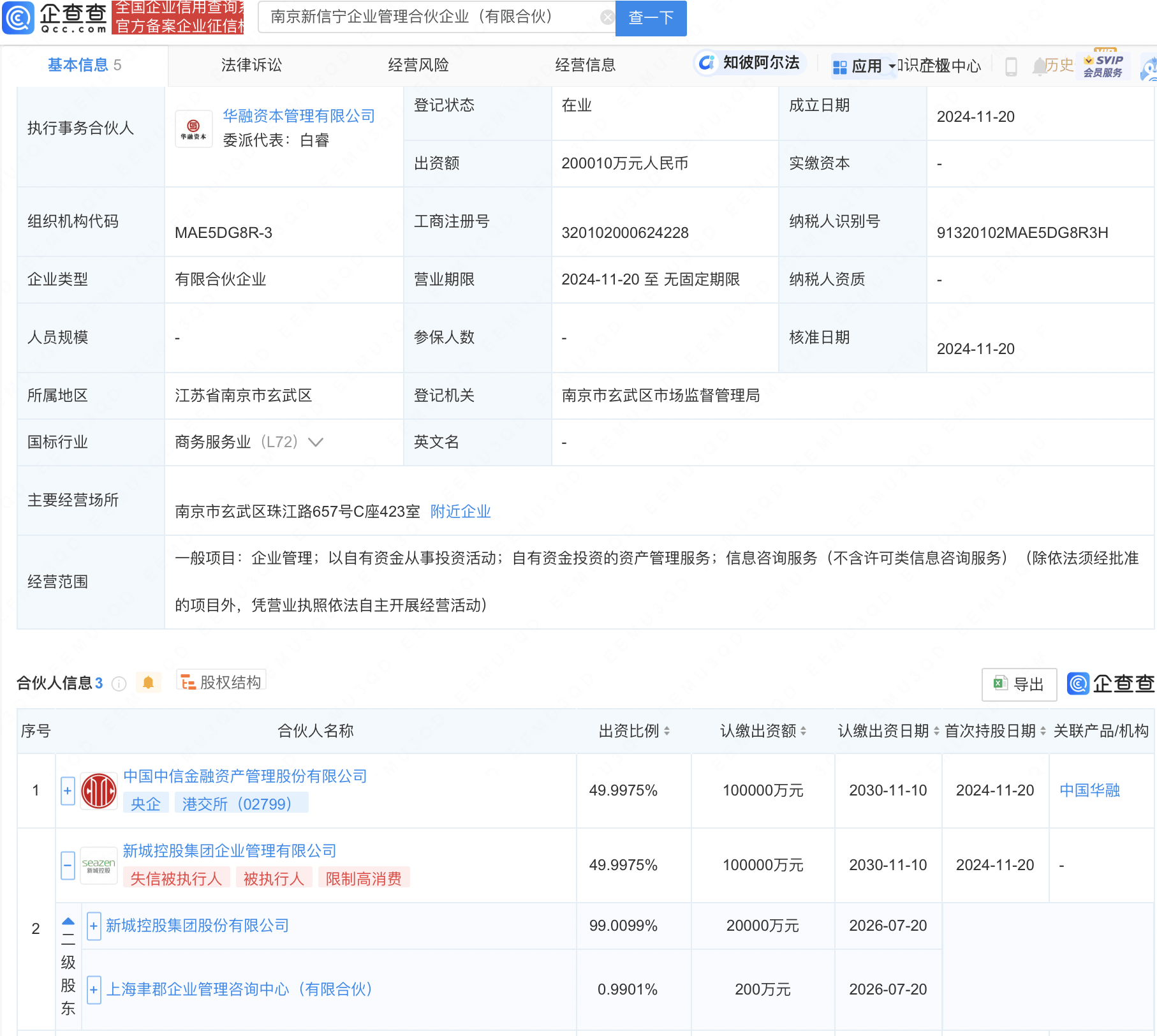This screenshot has width=1157, height=1036.
Task: Switch to 基本信息 tab
Action: pos(84,65)
